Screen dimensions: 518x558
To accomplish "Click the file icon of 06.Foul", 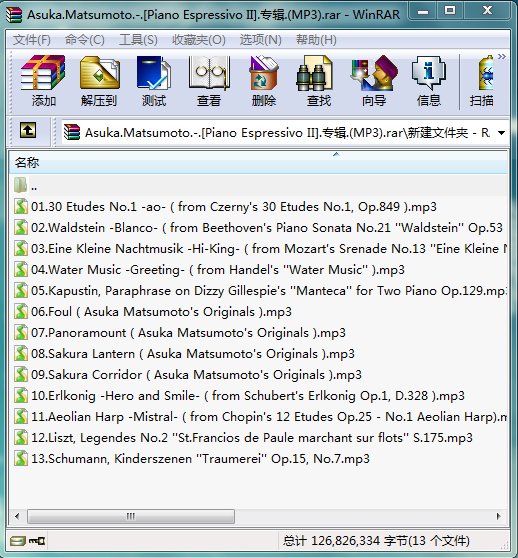I will pos(21,312).
